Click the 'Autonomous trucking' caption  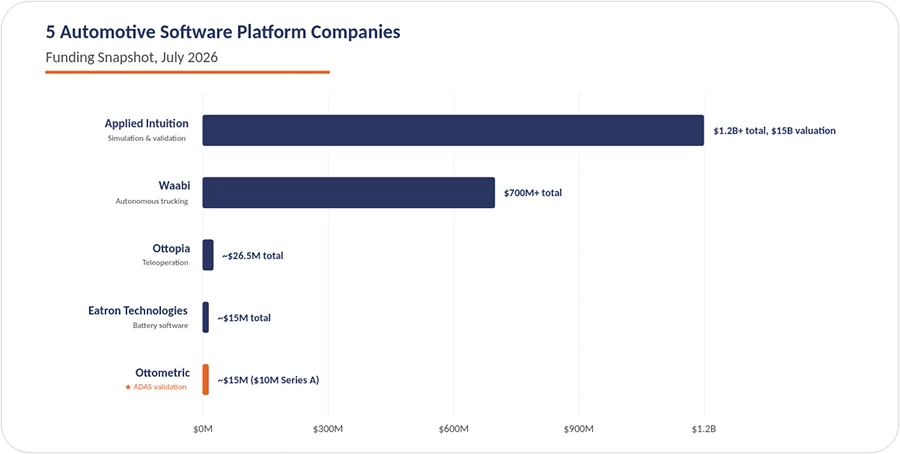click(x=152, y=201)
